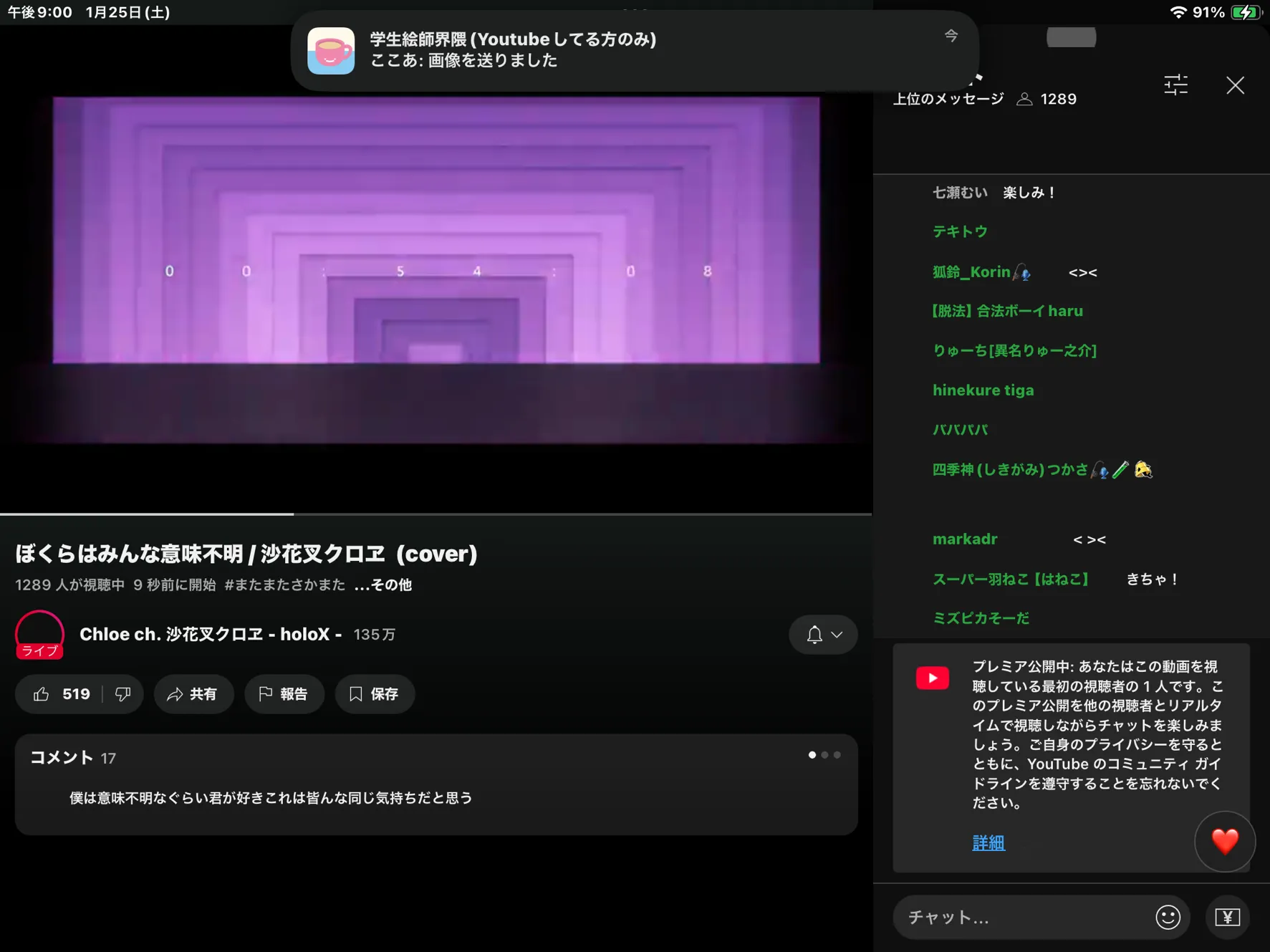Select chat user 四季神(しきがみ)つかさ
Image resolution: width=1270 pixels, height=952 pixels.
[x=1042, y=469]
